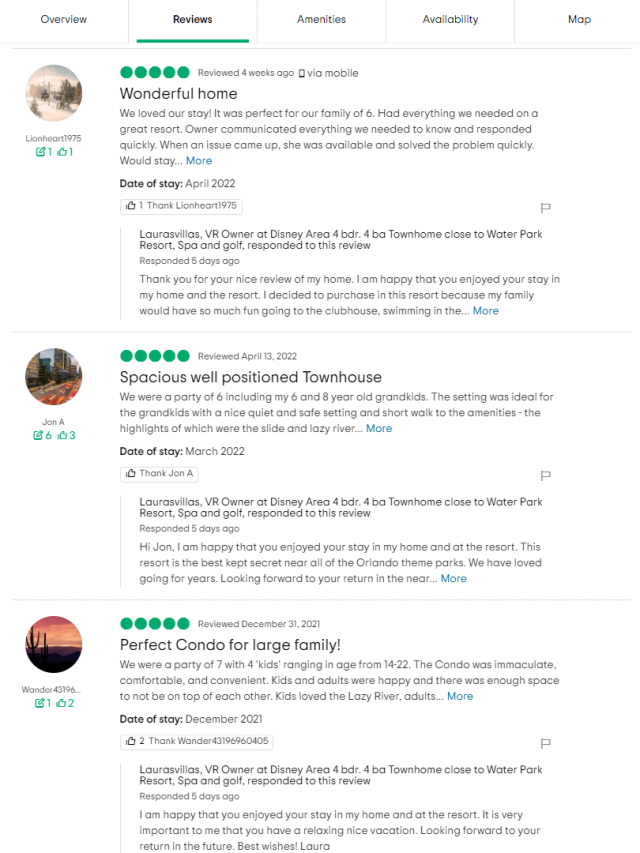
Task: Click the flag icon on Jon A's review
Action: [545, 475]
